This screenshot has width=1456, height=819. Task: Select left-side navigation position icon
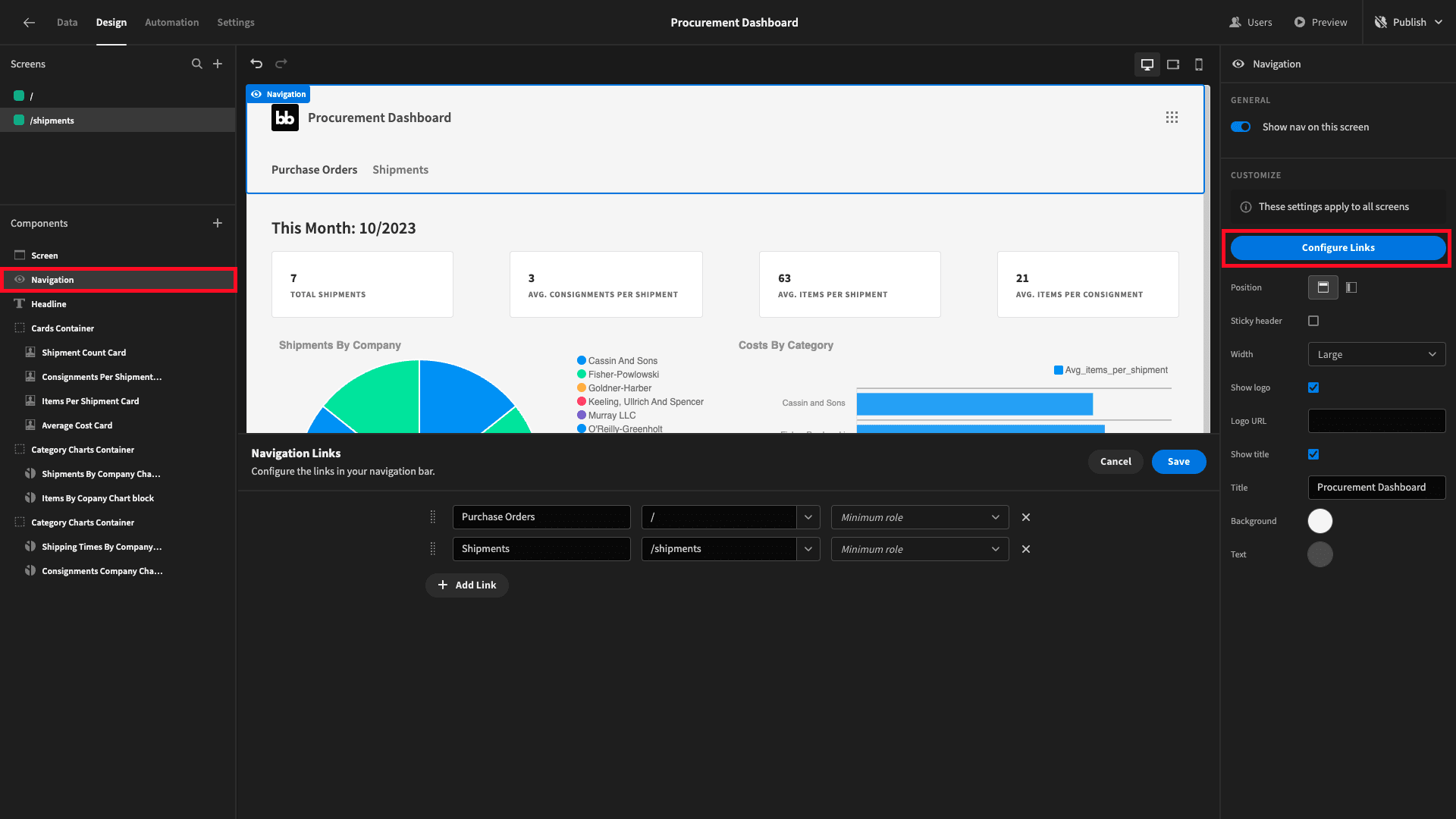click(1351, 287)
